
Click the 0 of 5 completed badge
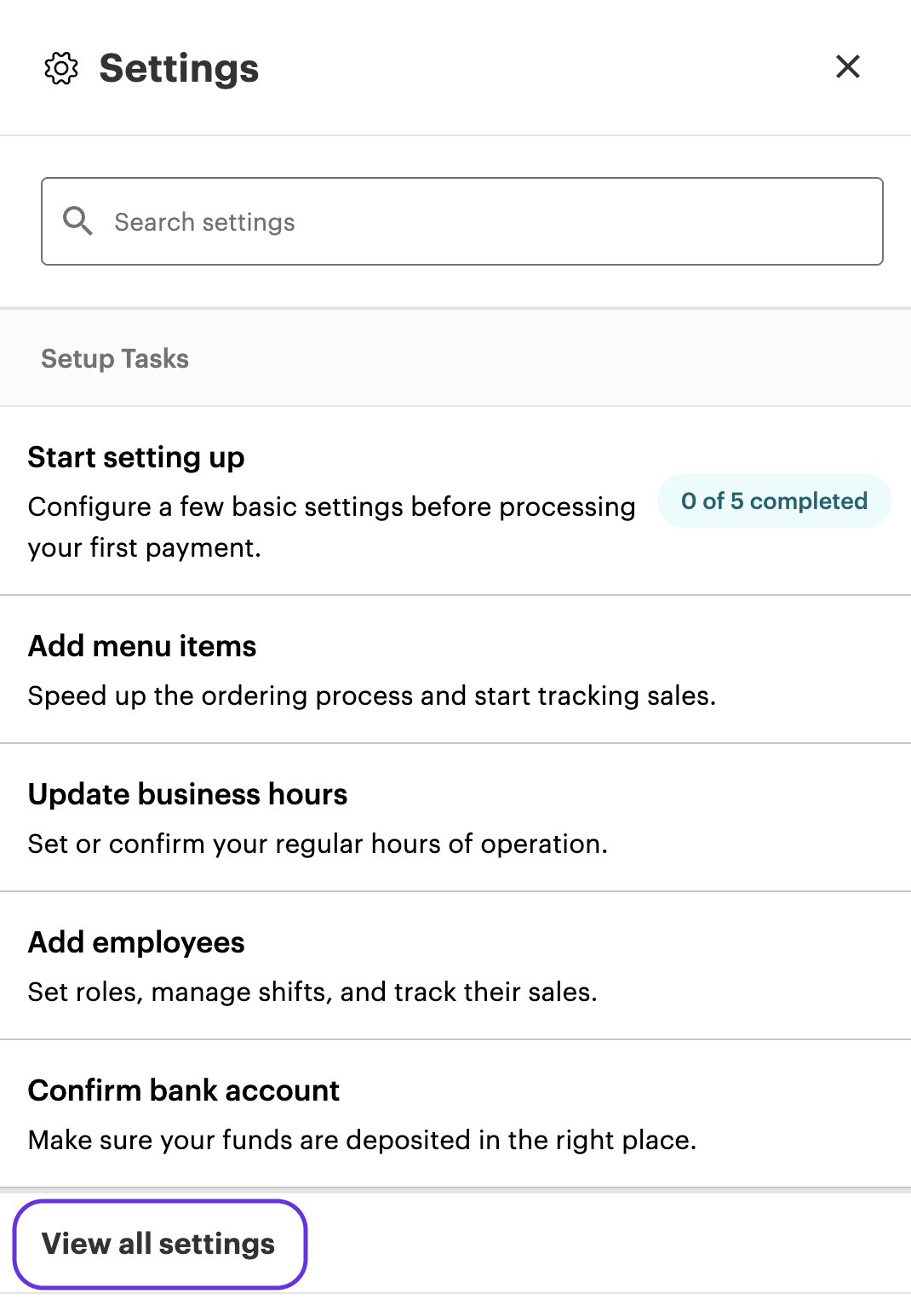pos(774,501)
